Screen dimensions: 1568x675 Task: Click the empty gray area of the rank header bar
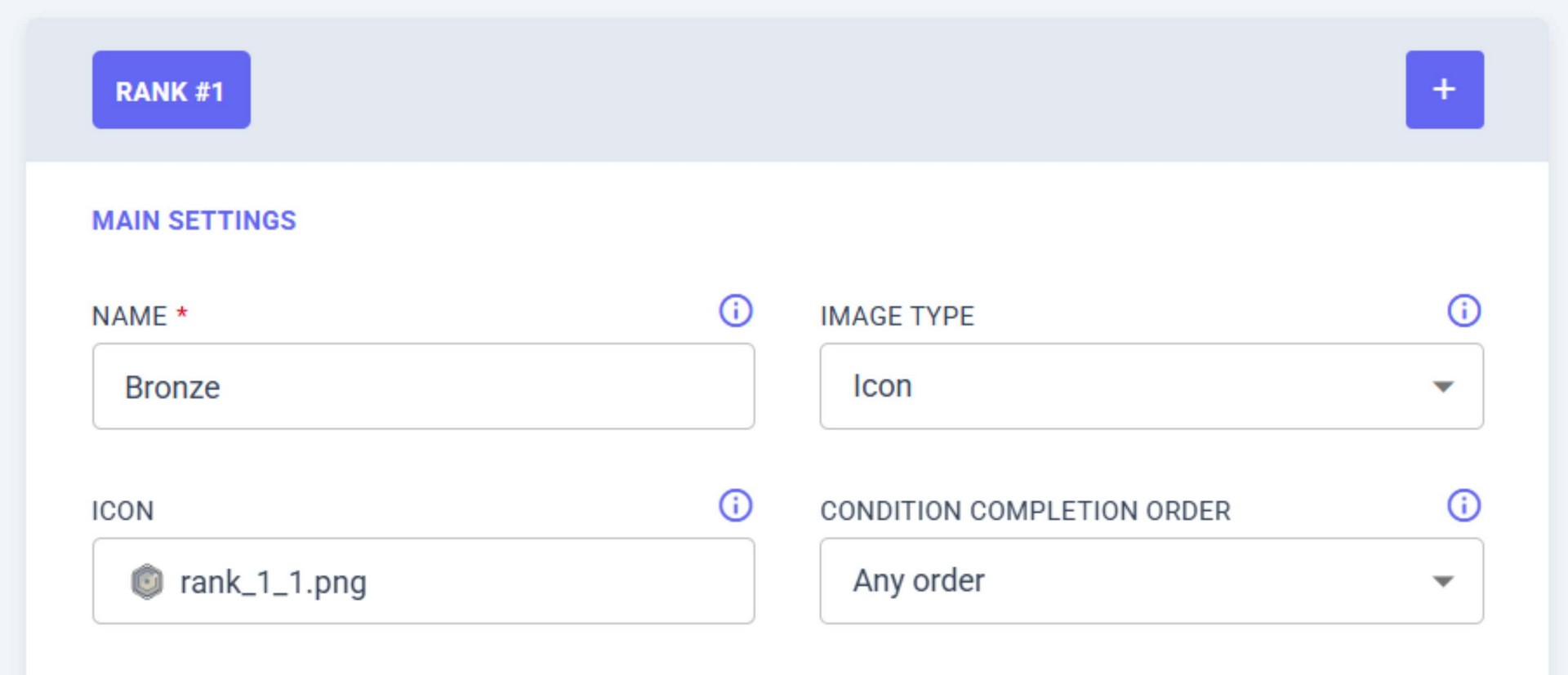pos(817,90)
